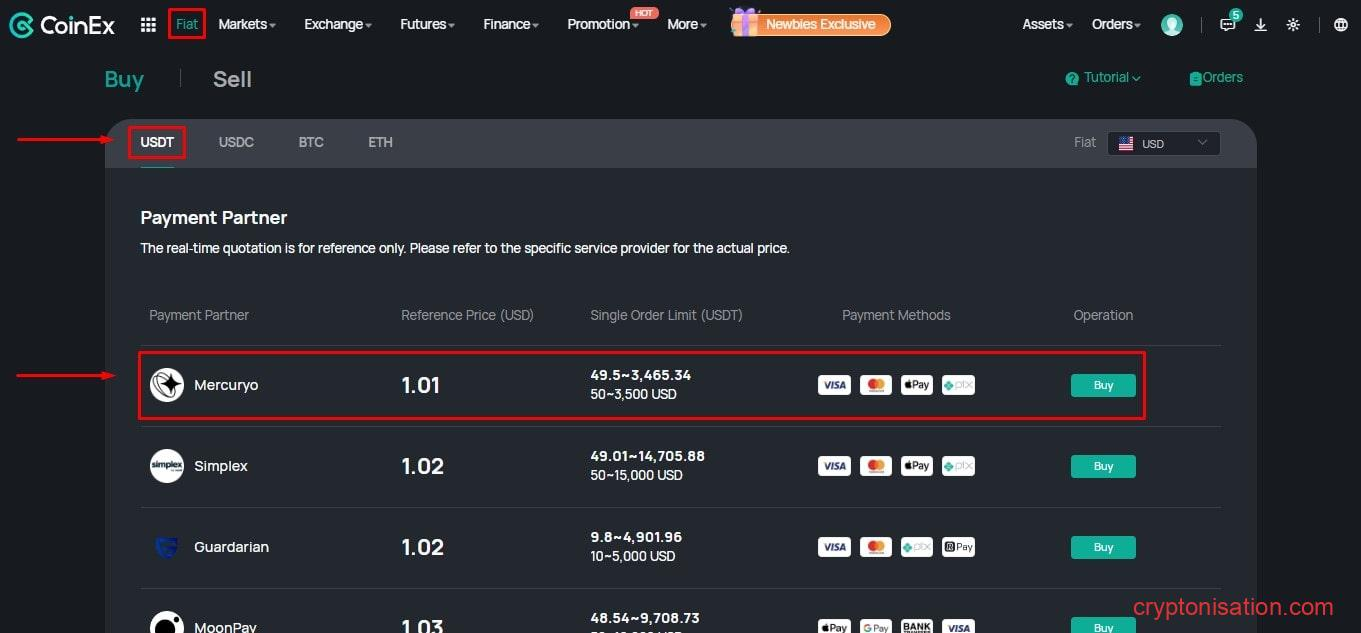Expand the Tutorial dropdown

coord(1103,78)
